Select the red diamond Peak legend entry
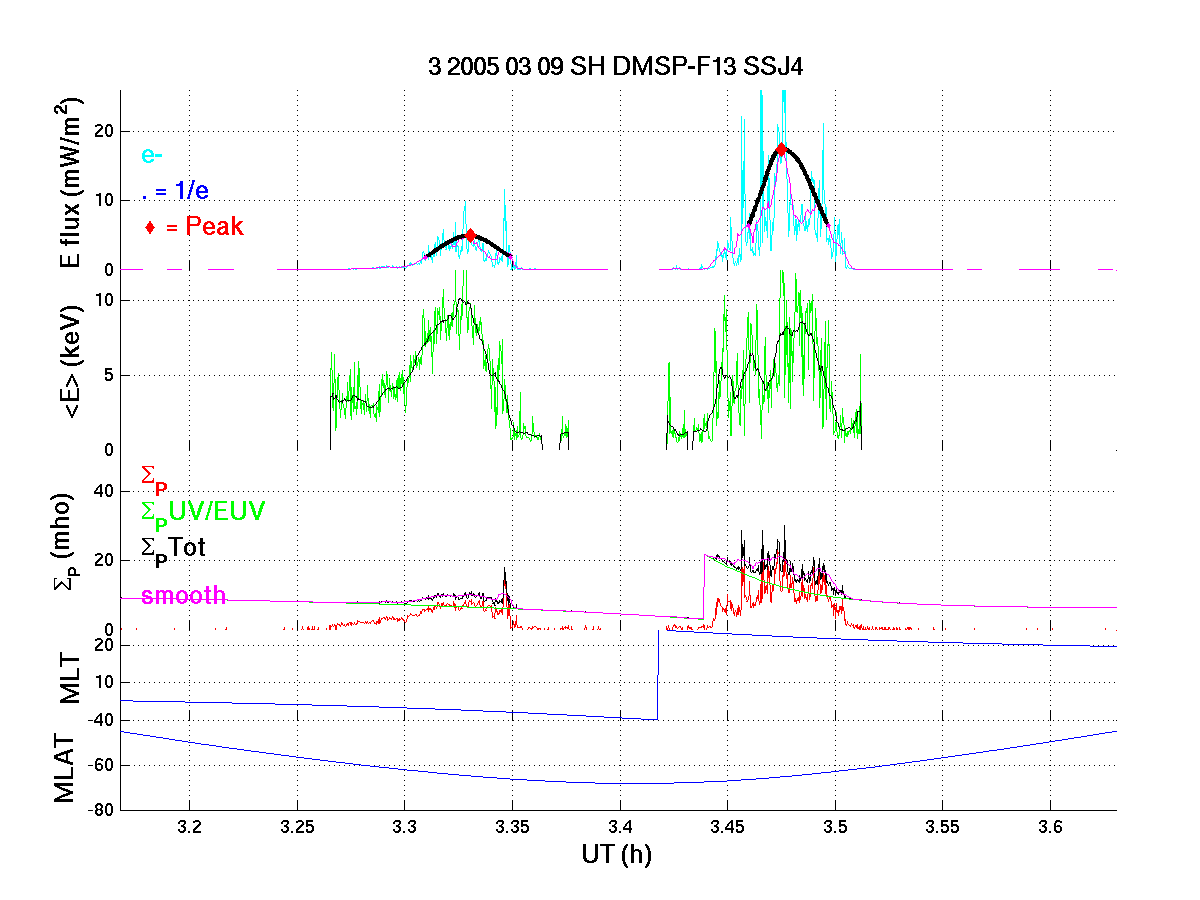 point(196,227)
